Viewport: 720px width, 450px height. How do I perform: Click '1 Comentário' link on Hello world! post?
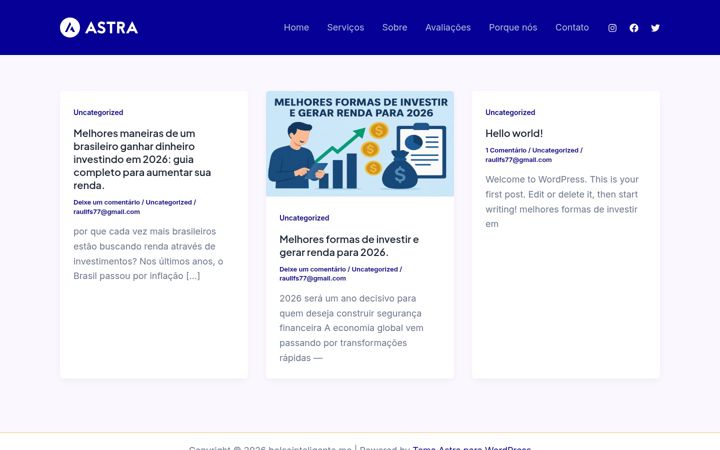(506, 150)
